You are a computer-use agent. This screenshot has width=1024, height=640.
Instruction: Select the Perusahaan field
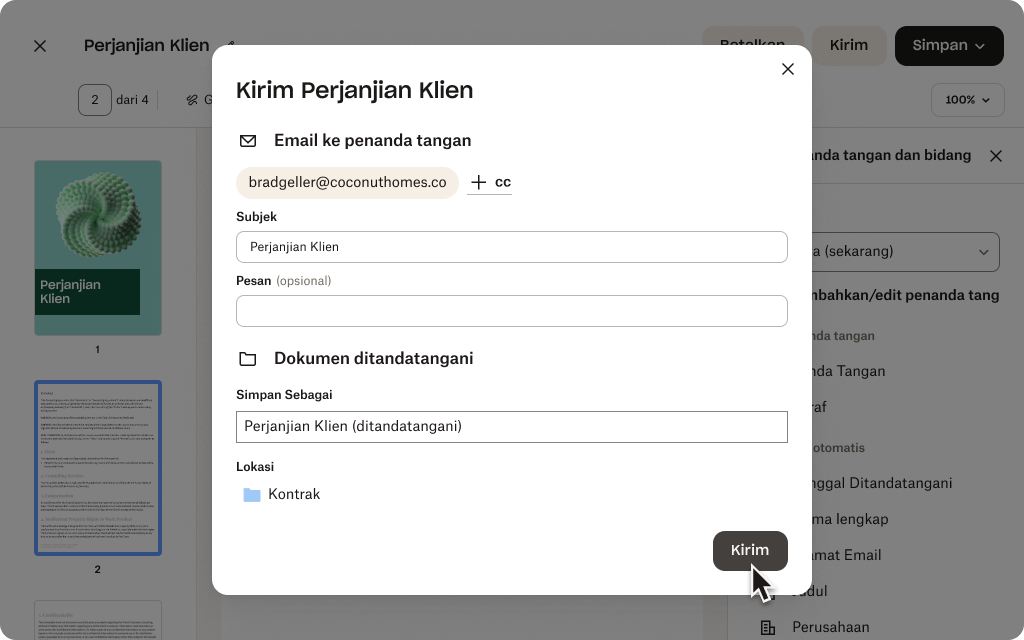pyautogui.click(x=831, y=627)
